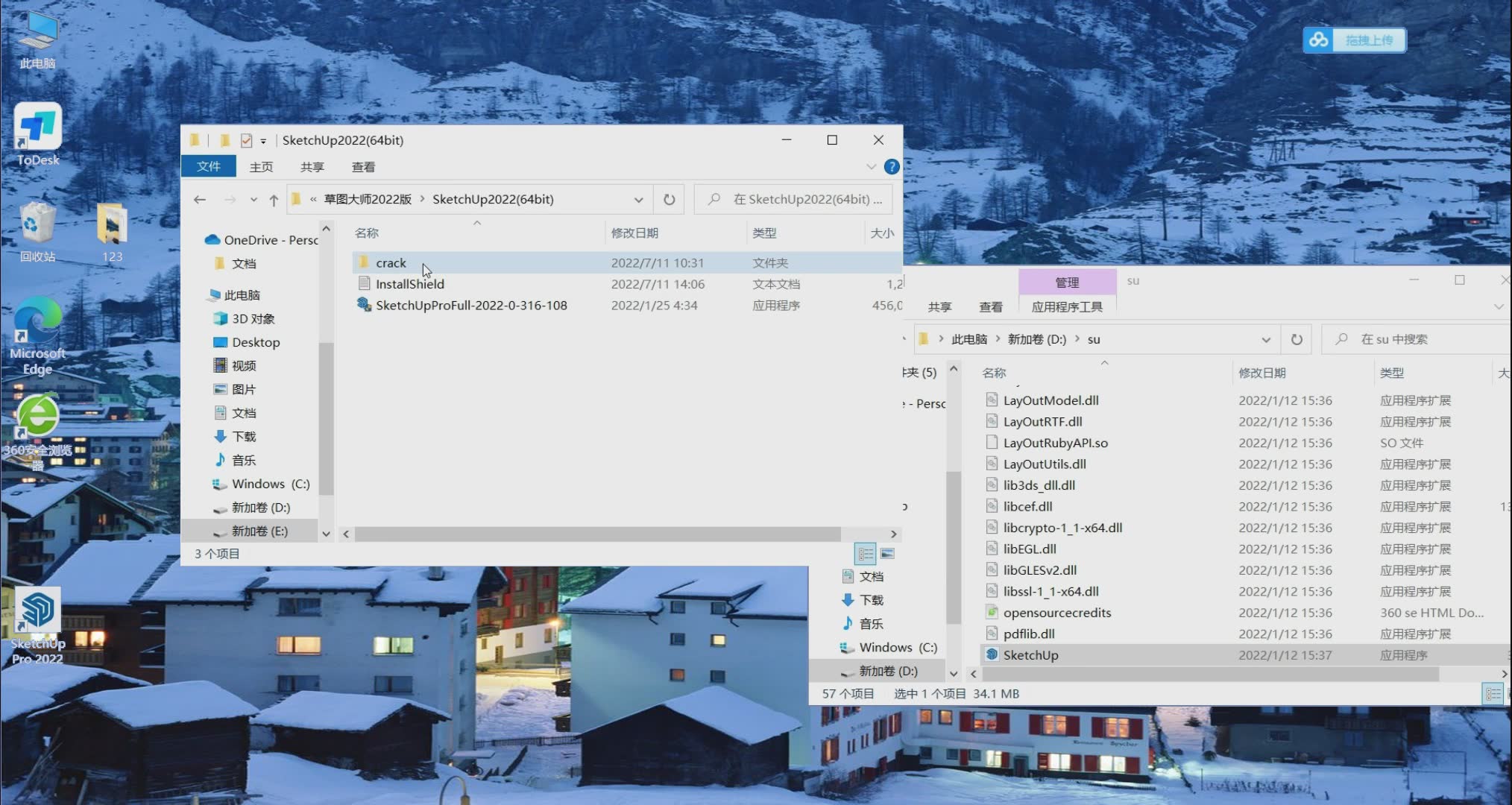1512x805 pixels.
Task: Open the 管理 contextual tab in su window
Action: tap(1067, 282)
